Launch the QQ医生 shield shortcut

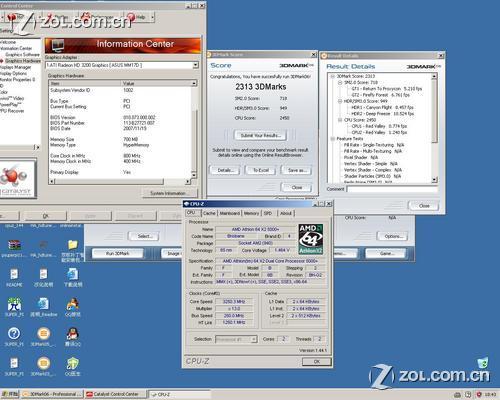pyautogui.click(x=72, y=363)
